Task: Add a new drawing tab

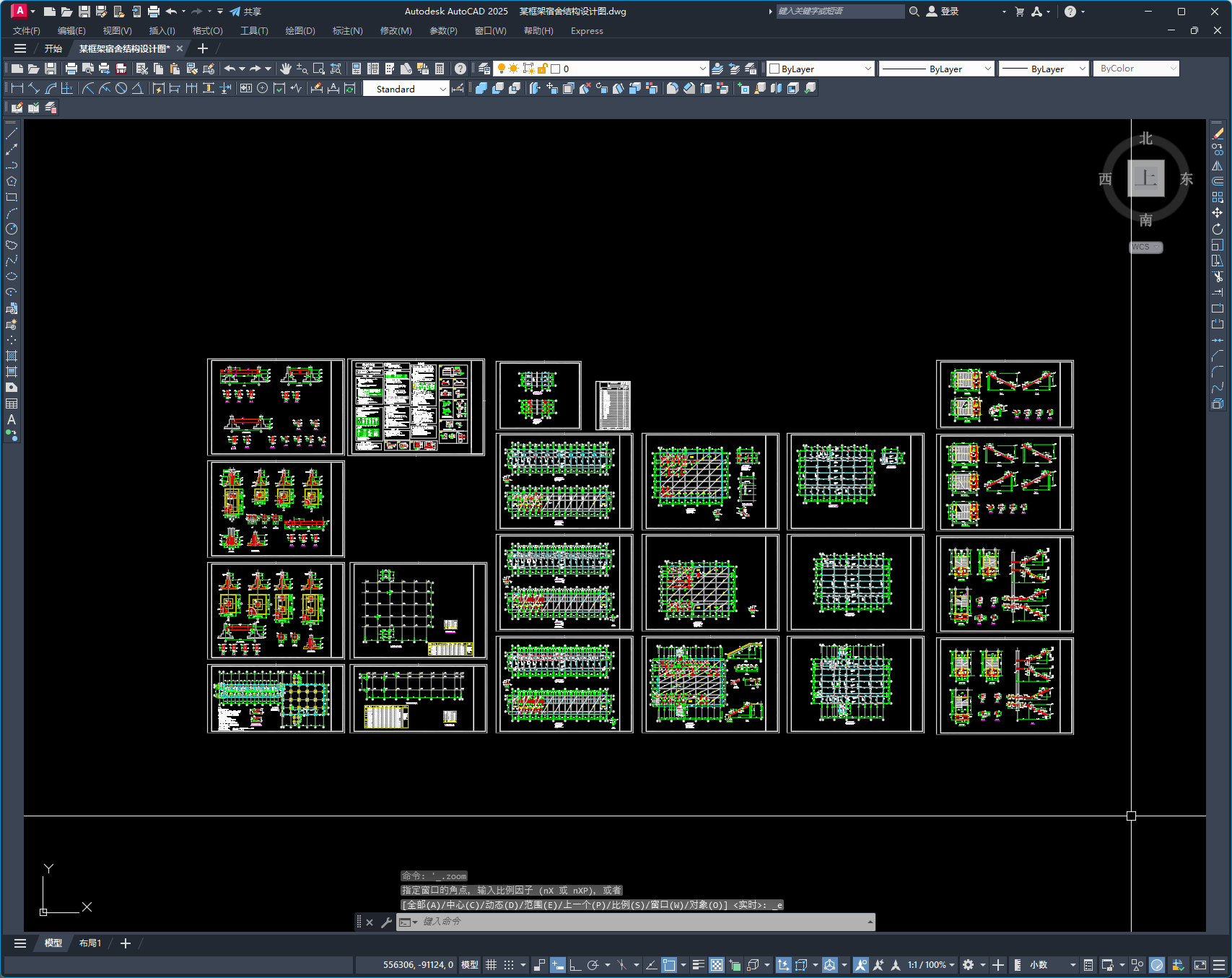Action: (x=203, y=48)
